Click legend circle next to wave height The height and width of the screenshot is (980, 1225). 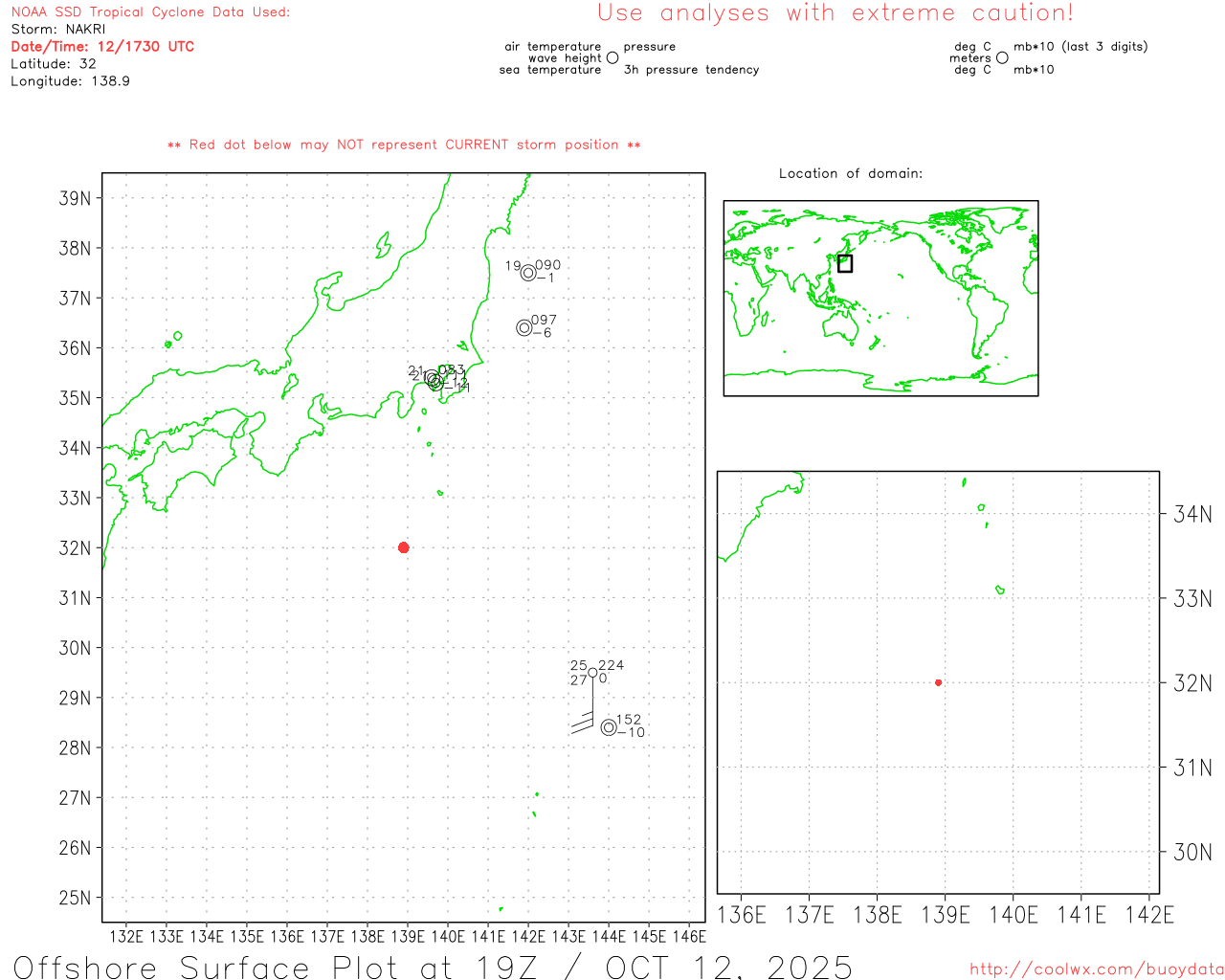click(612, 58)
